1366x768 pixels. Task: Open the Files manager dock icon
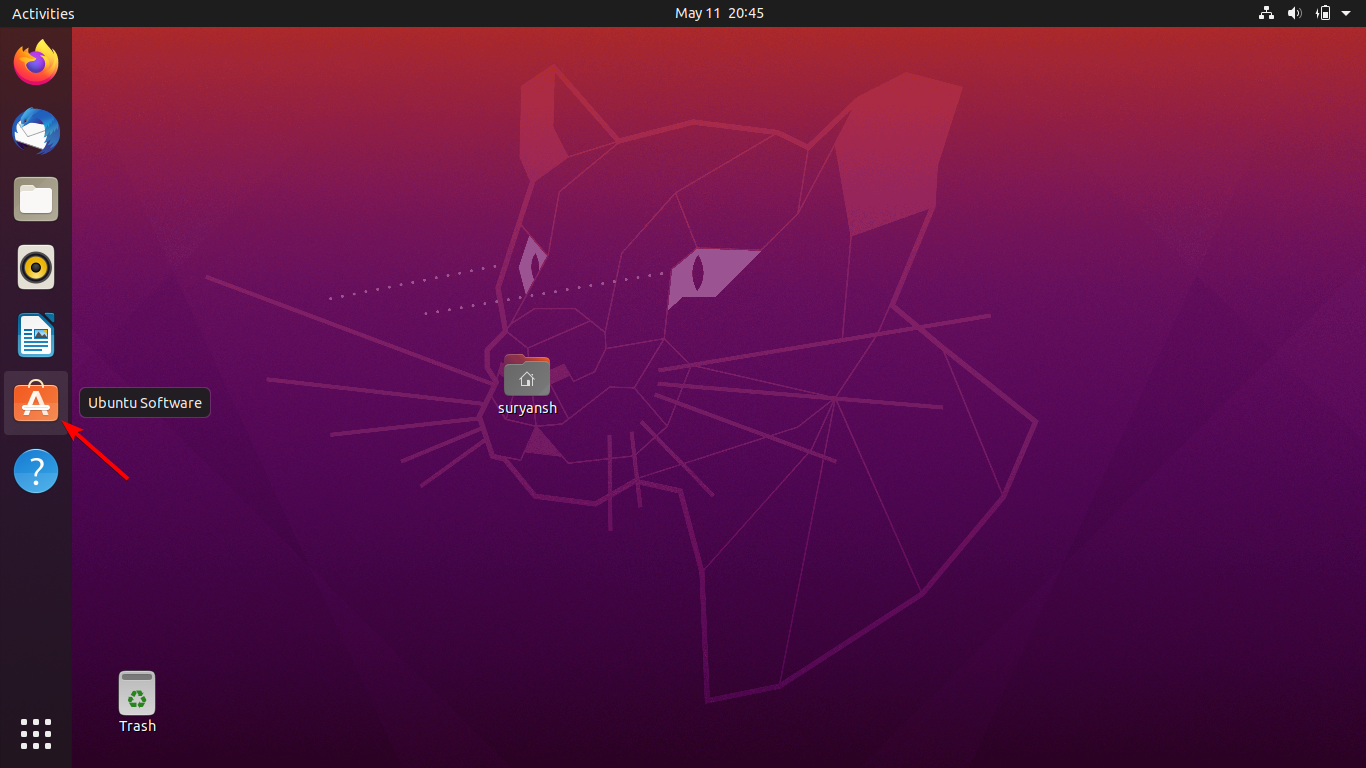coord(36,199)
